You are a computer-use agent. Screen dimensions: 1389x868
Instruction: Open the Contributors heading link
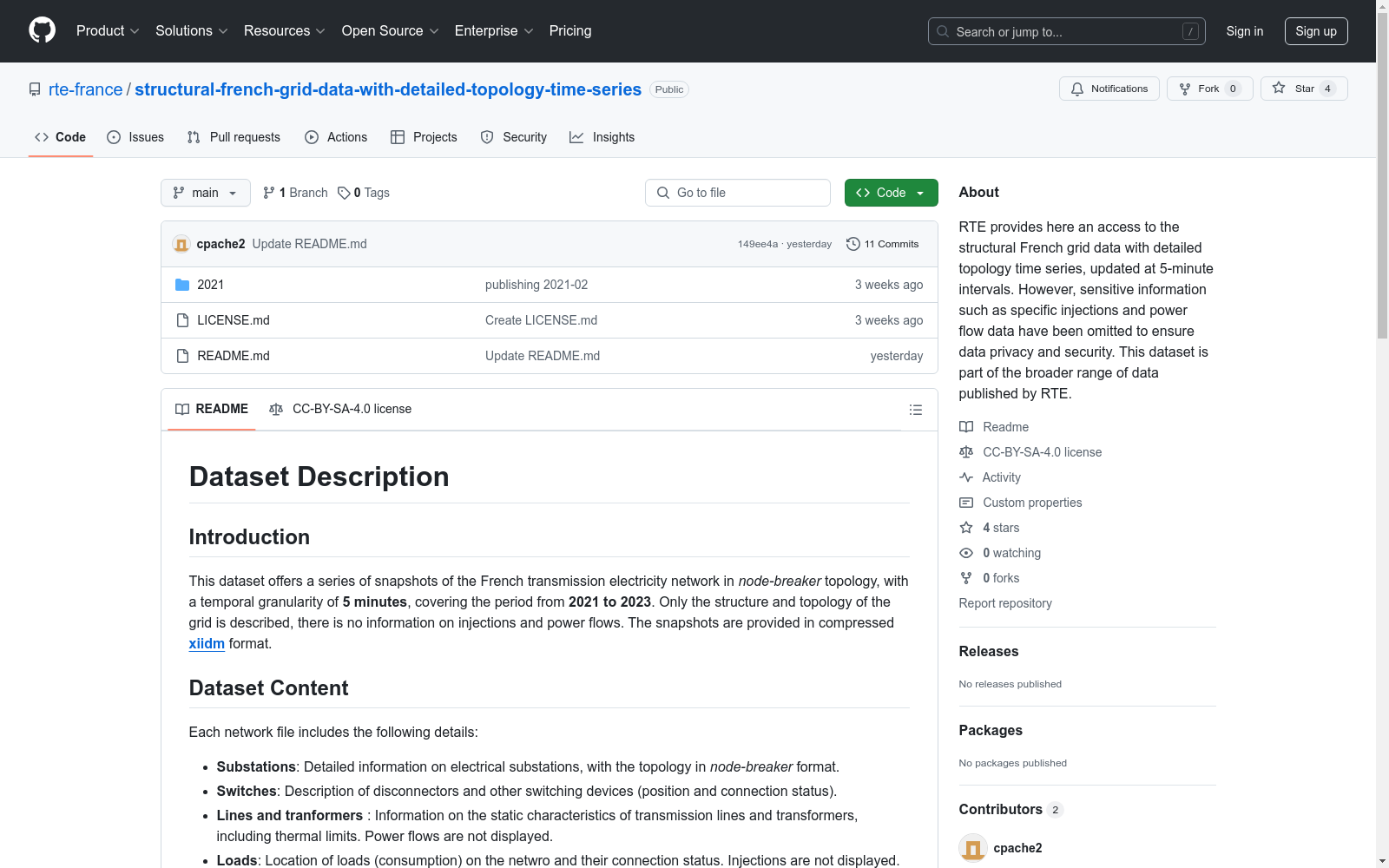(x=1011, y=809)
